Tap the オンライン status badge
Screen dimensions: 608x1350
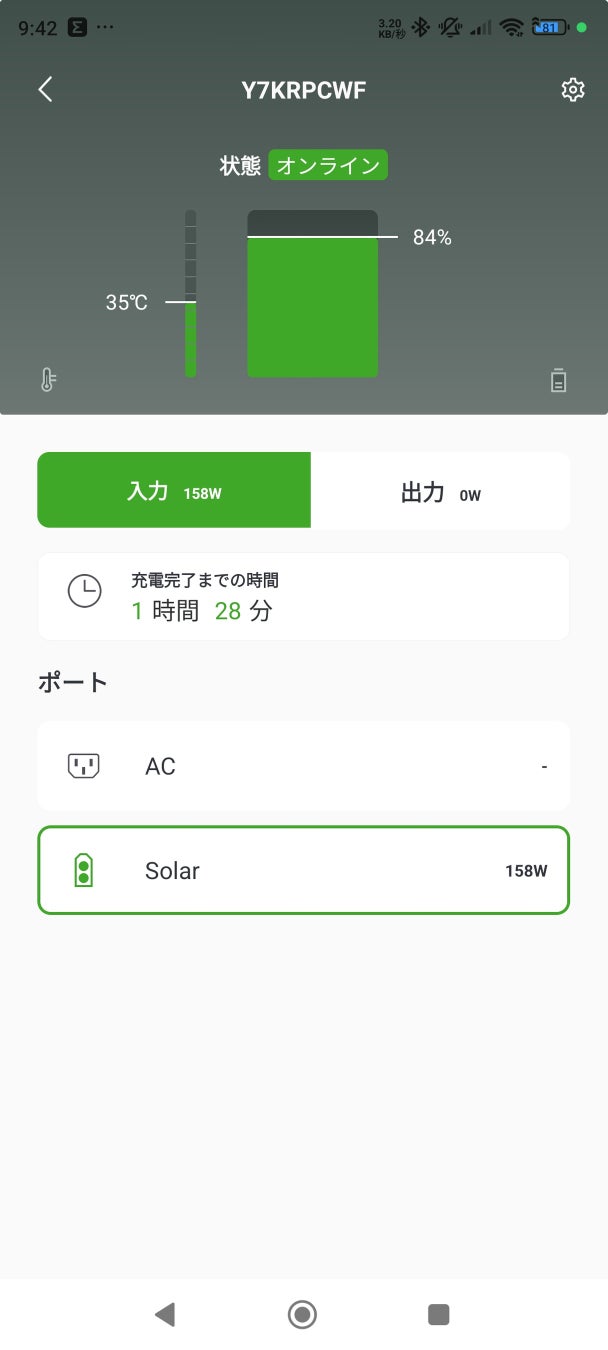point(328,166)
